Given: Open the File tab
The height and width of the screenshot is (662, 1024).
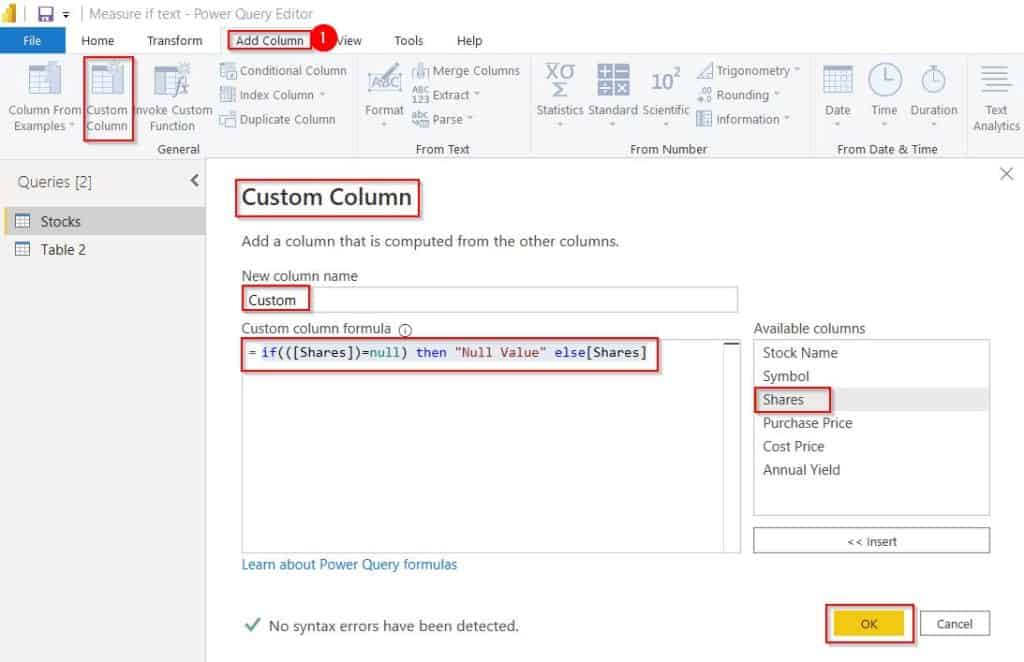Looking at the screenshot, I should click(32, 40).
